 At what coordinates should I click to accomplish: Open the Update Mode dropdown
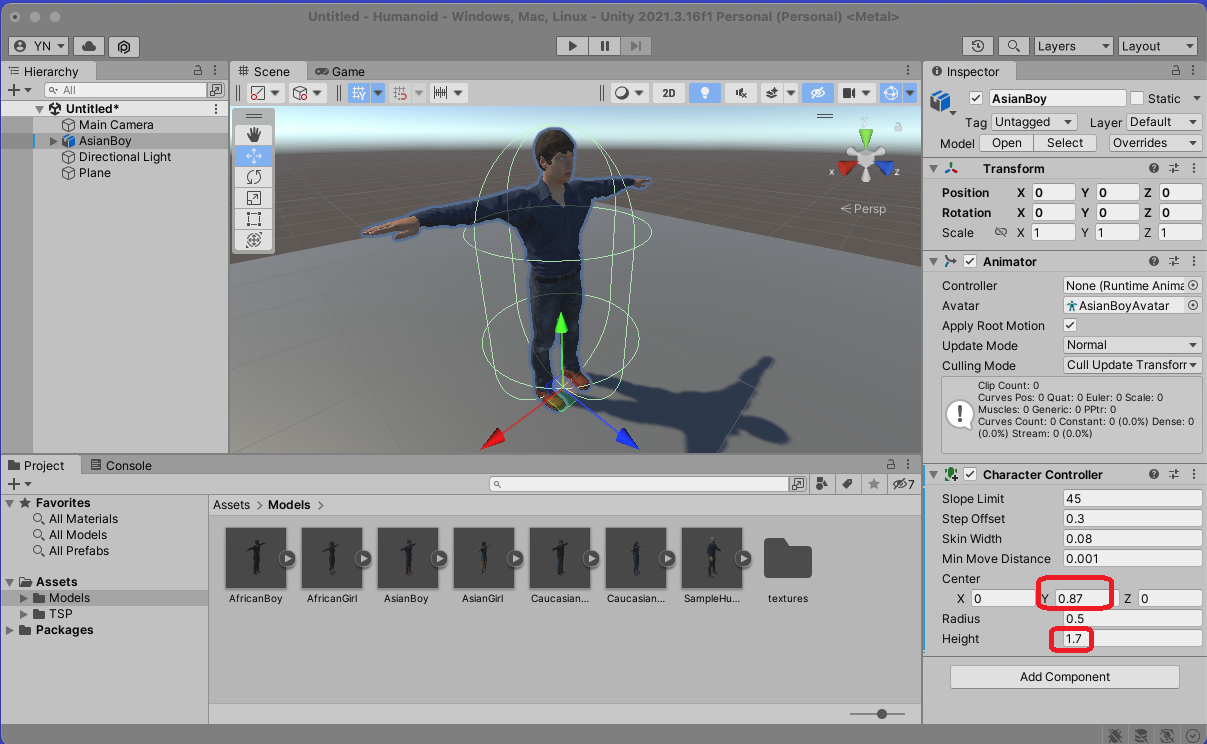click(x=1132, y=345)
